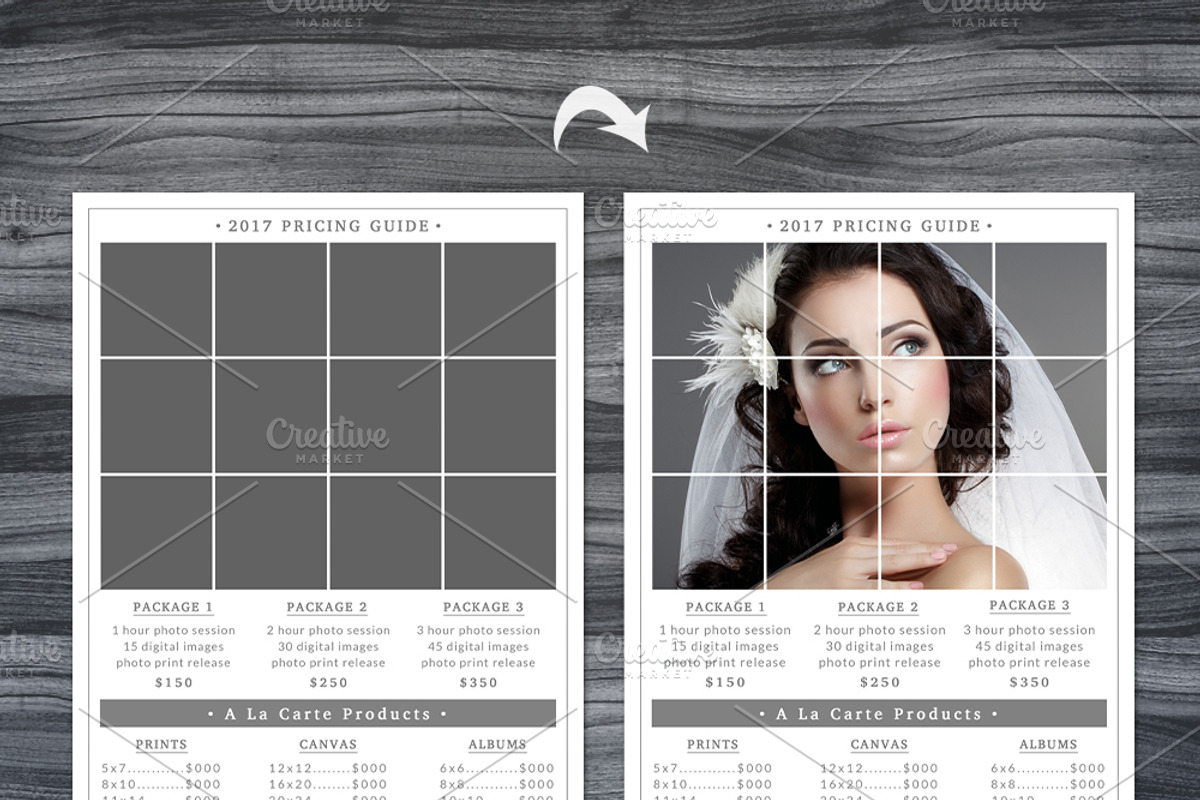Viewport: 1200px width, 800px height.
Task: Select the 8x10 print price row on blank-grid page
Action: pyautogui.click(x=161, y=785)
